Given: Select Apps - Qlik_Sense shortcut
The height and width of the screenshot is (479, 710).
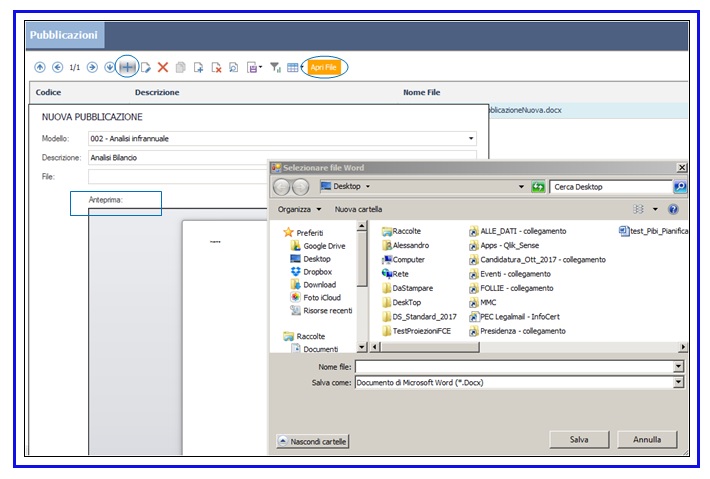Looking at the screenshot, I should [x=504, y=245].
